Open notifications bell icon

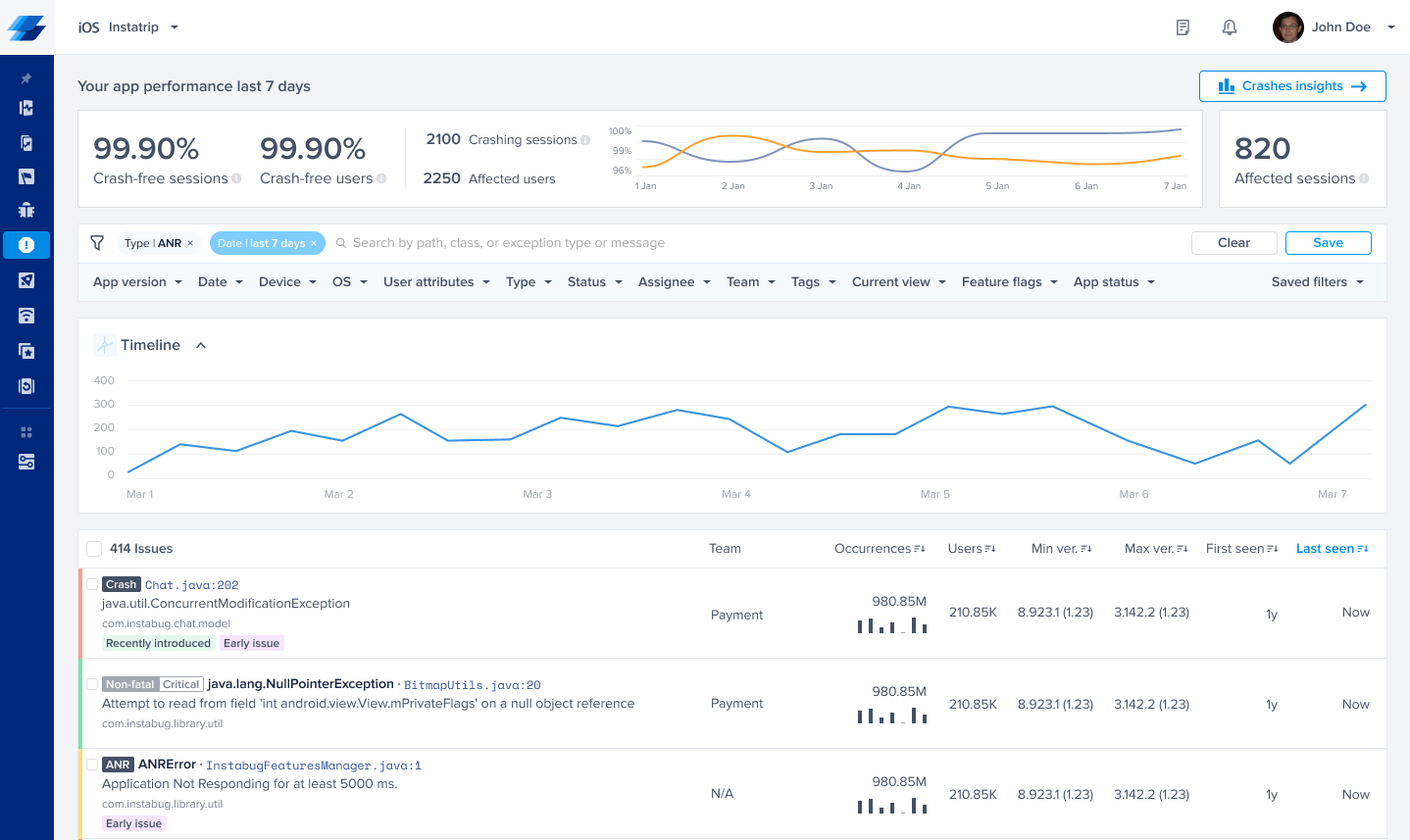1230,27
